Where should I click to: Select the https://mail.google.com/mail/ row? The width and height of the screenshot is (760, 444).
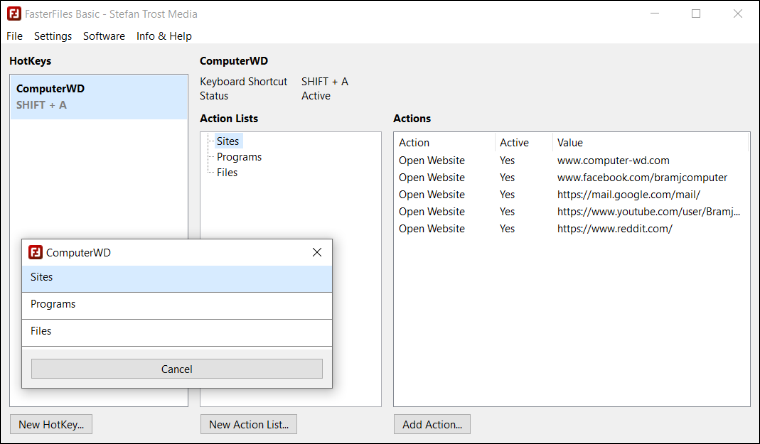point(572,194)
